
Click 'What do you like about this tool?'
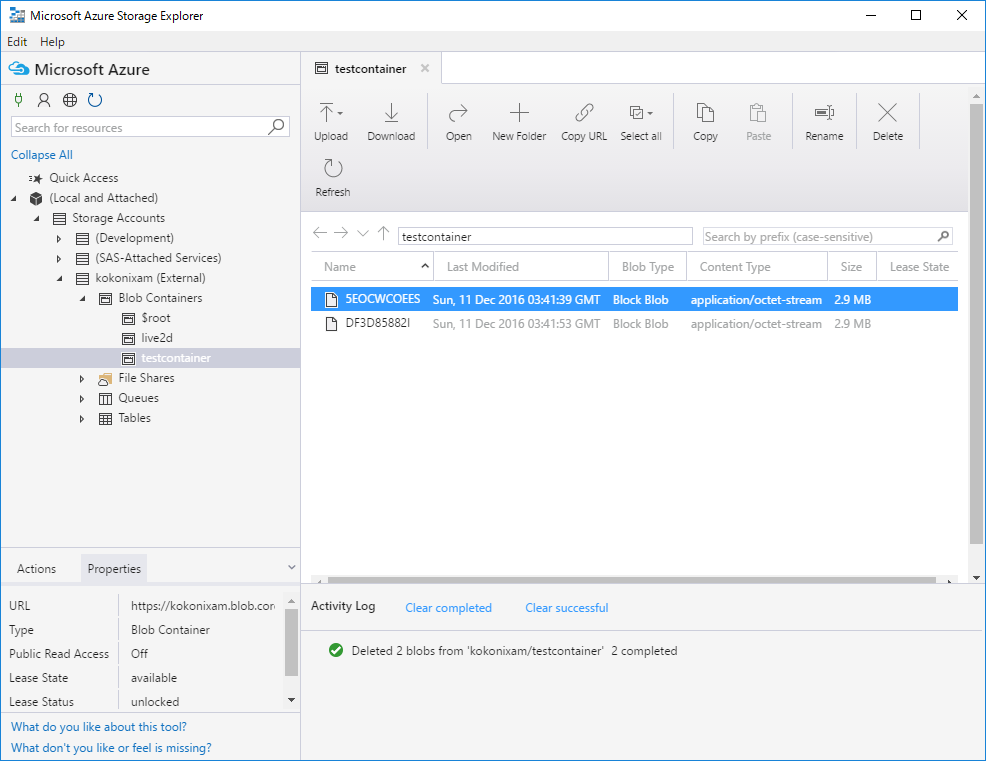(x=99, y=726)
